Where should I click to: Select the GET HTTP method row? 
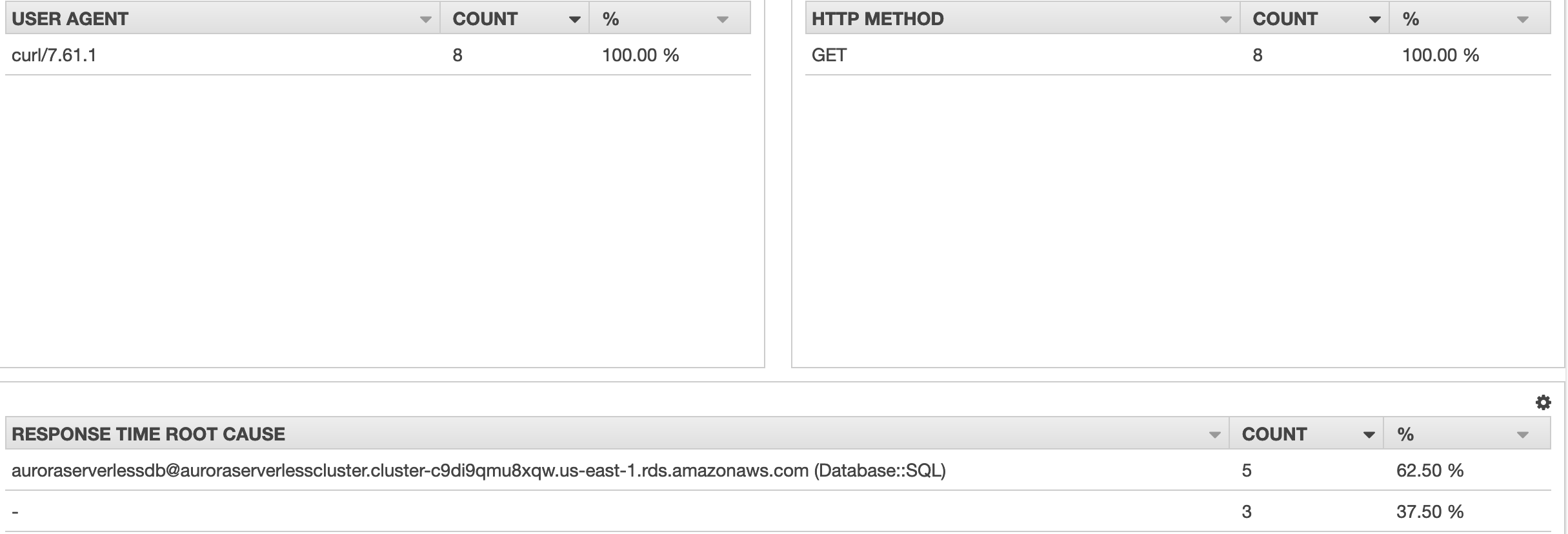(x=1178, y=55)
